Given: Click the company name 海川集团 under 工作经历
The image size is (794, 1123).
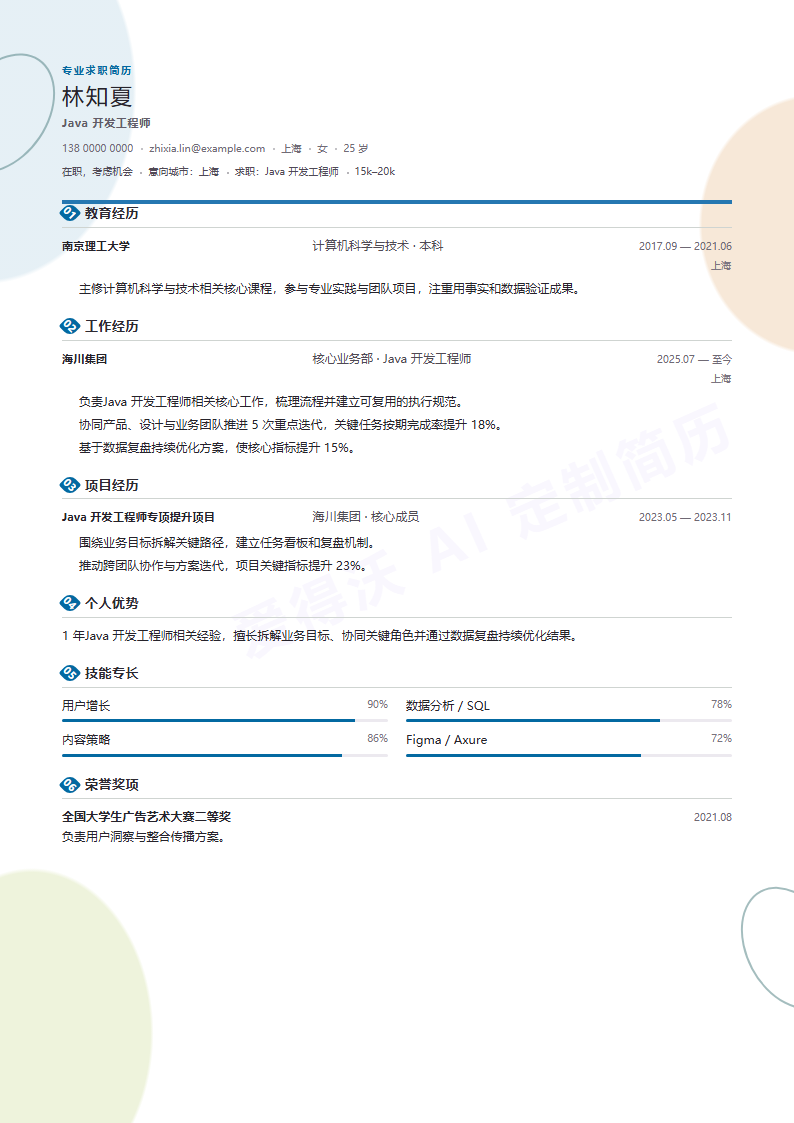Looking at the screenshot, I should point(84,359).
